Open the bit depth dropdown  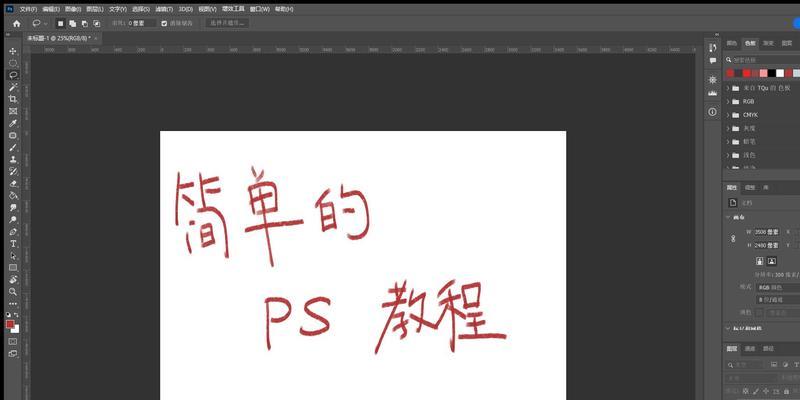click(778, 300)
